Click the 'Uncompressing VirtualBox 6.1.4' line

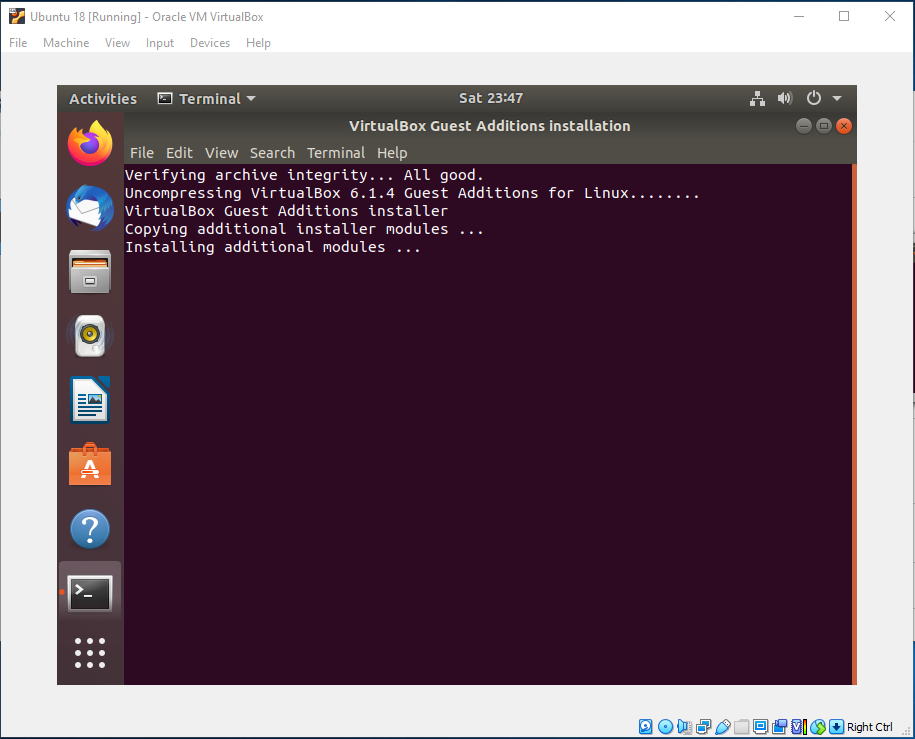412,193
